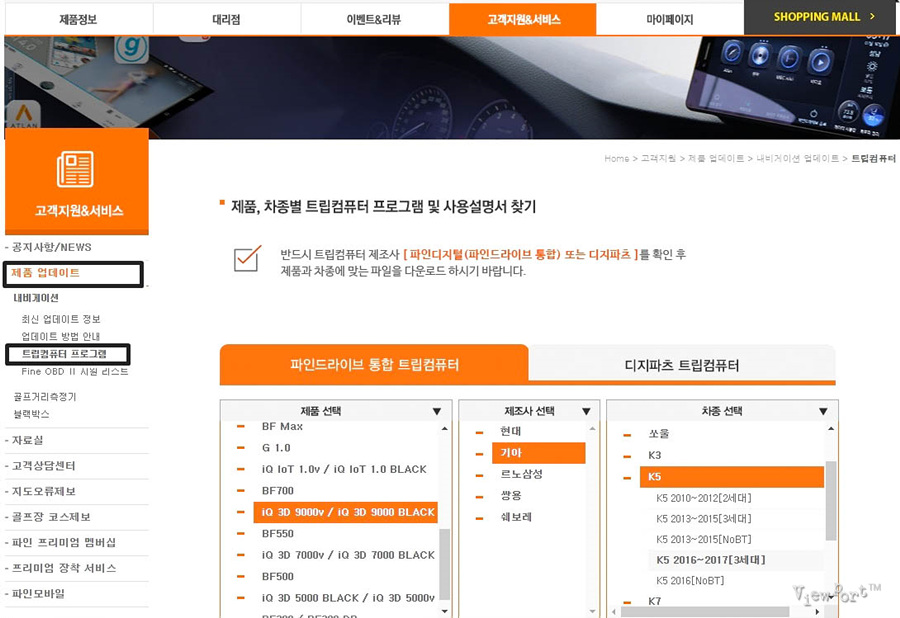Select K5 2010~2012[2세대]
This screenshot has height=618, width=900.
(704, 498)
